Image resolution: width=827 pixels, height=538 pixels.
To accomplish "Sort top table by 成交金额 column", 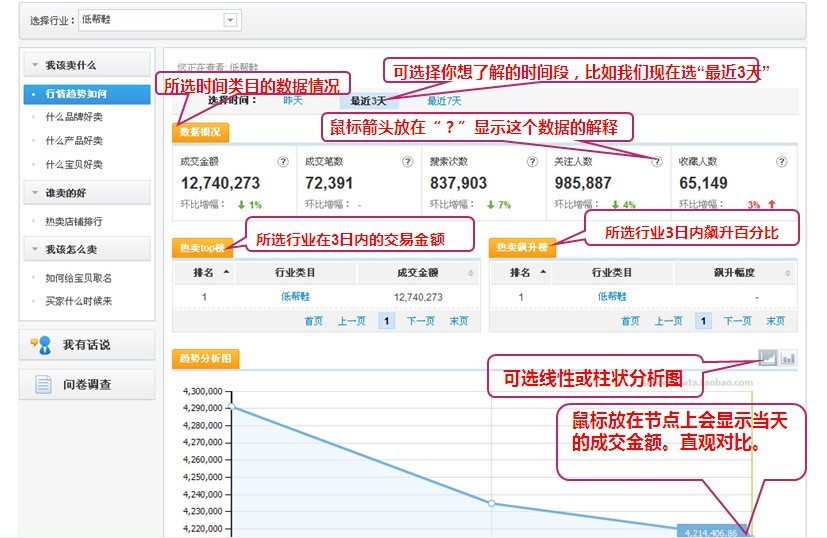I will (x=418, y=273).
